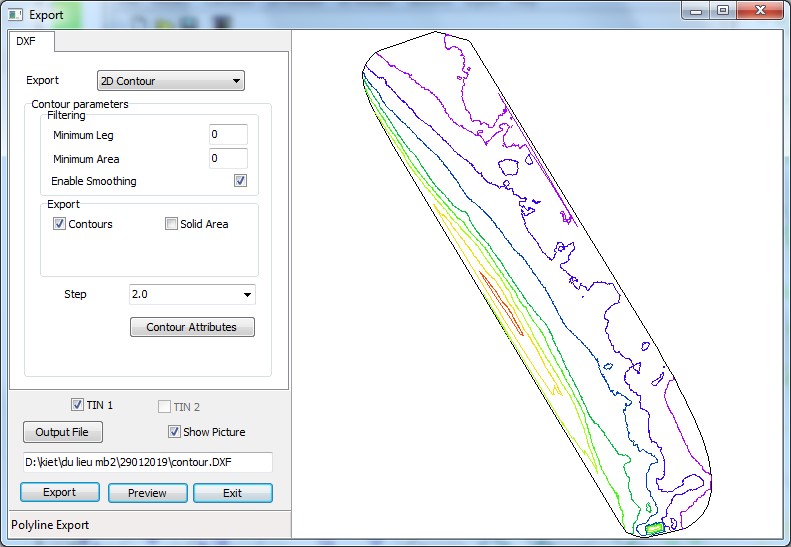Click the Minimum Area input field

click(x=229, y=158)
